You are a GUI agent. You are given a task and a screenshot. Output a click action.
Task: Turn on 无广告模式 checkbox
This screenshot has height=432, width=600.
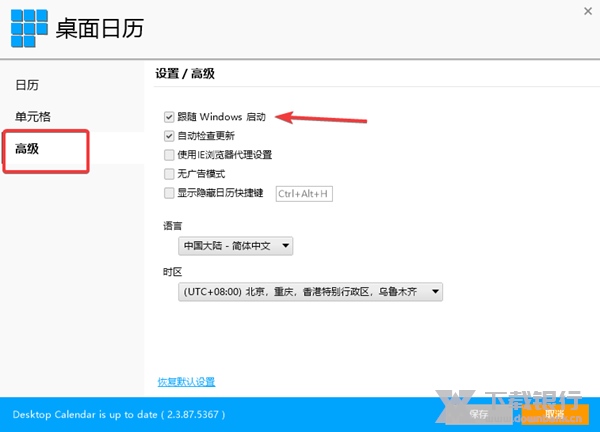[x=169, y=174]
